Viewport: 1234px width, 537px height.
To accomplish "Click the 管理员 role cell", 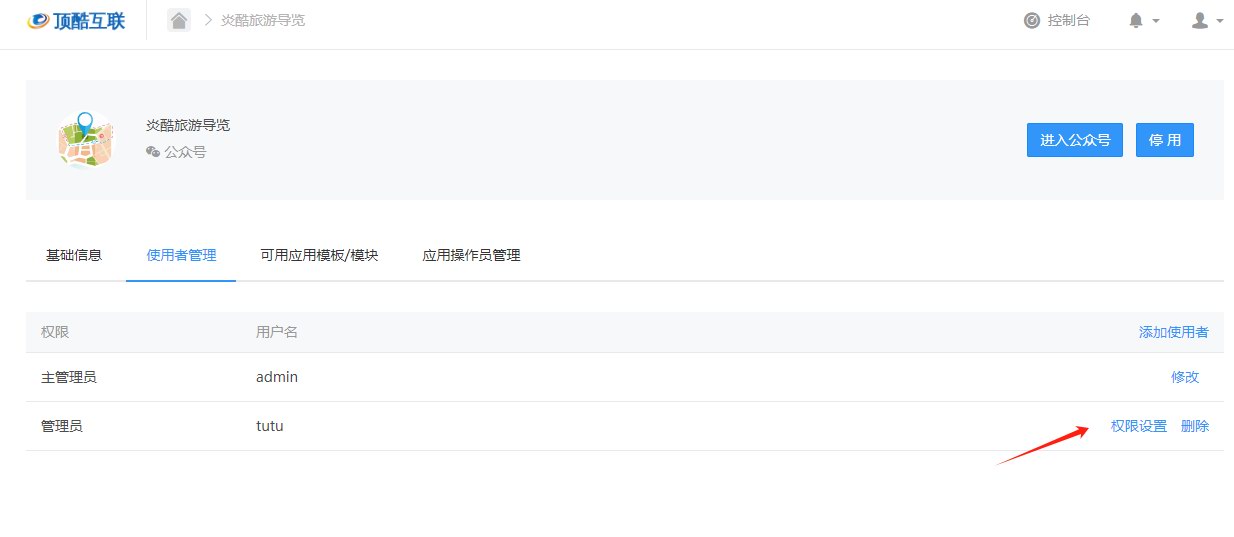I will (62, 426).
